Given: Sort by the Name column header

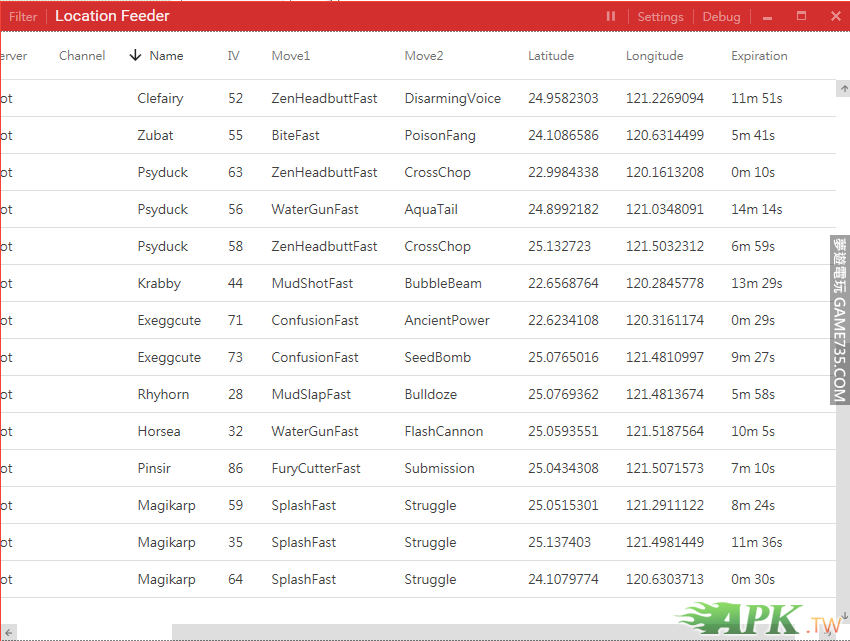Looking at the screenshot, I should click(166, 55).
